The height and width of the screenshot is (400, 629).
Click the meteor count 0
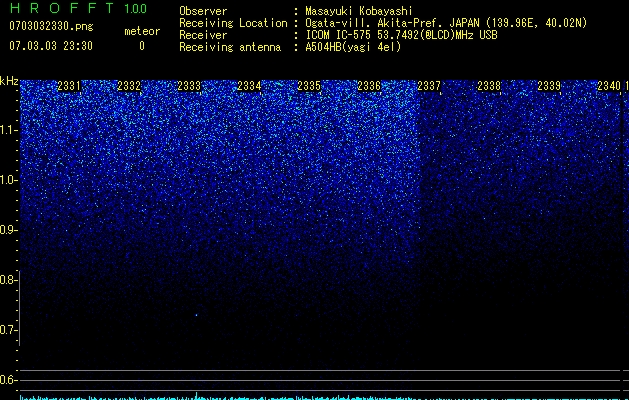(142, 46)
